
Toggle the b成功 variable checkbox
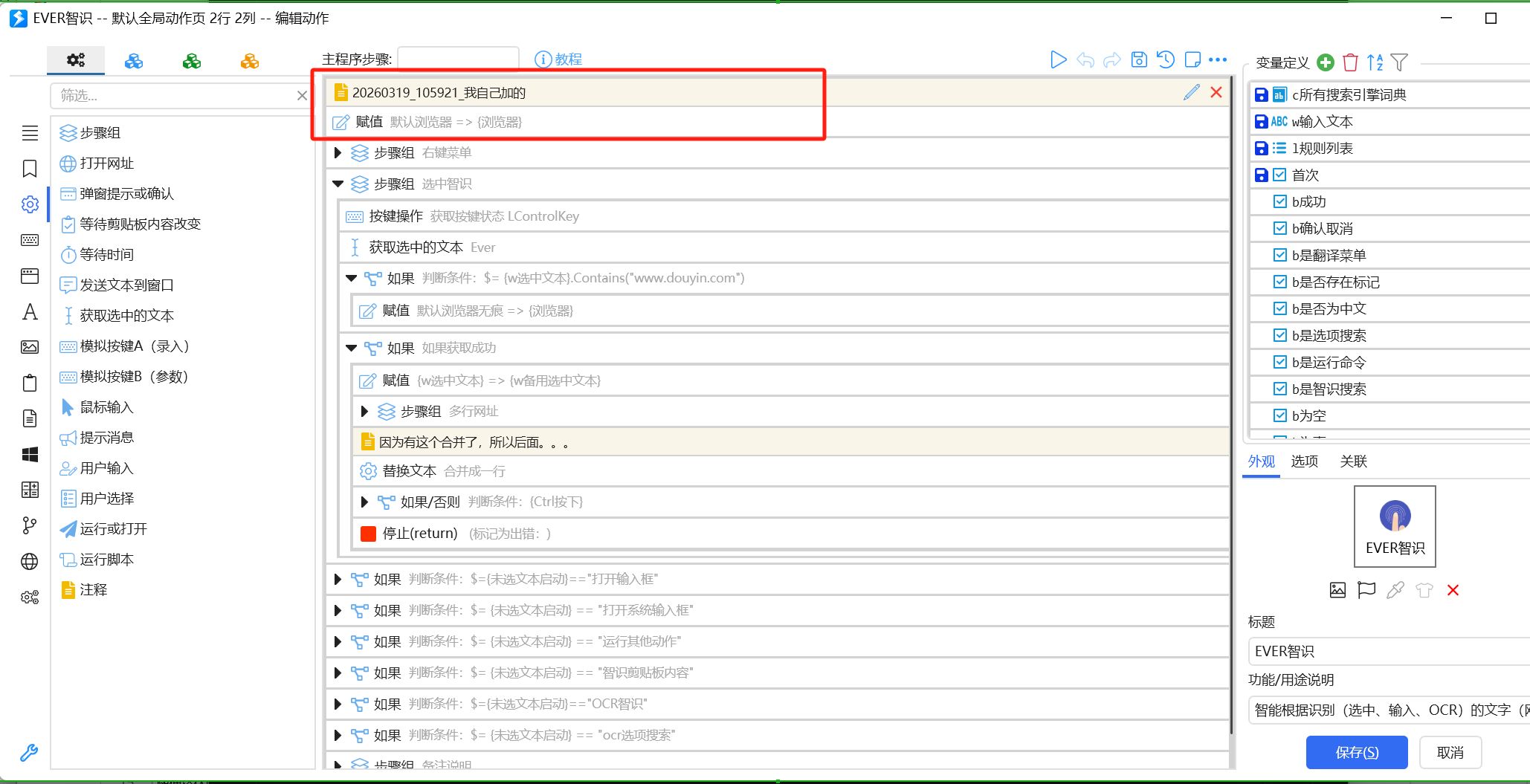pyautogui.click(x=1279, y=201)
